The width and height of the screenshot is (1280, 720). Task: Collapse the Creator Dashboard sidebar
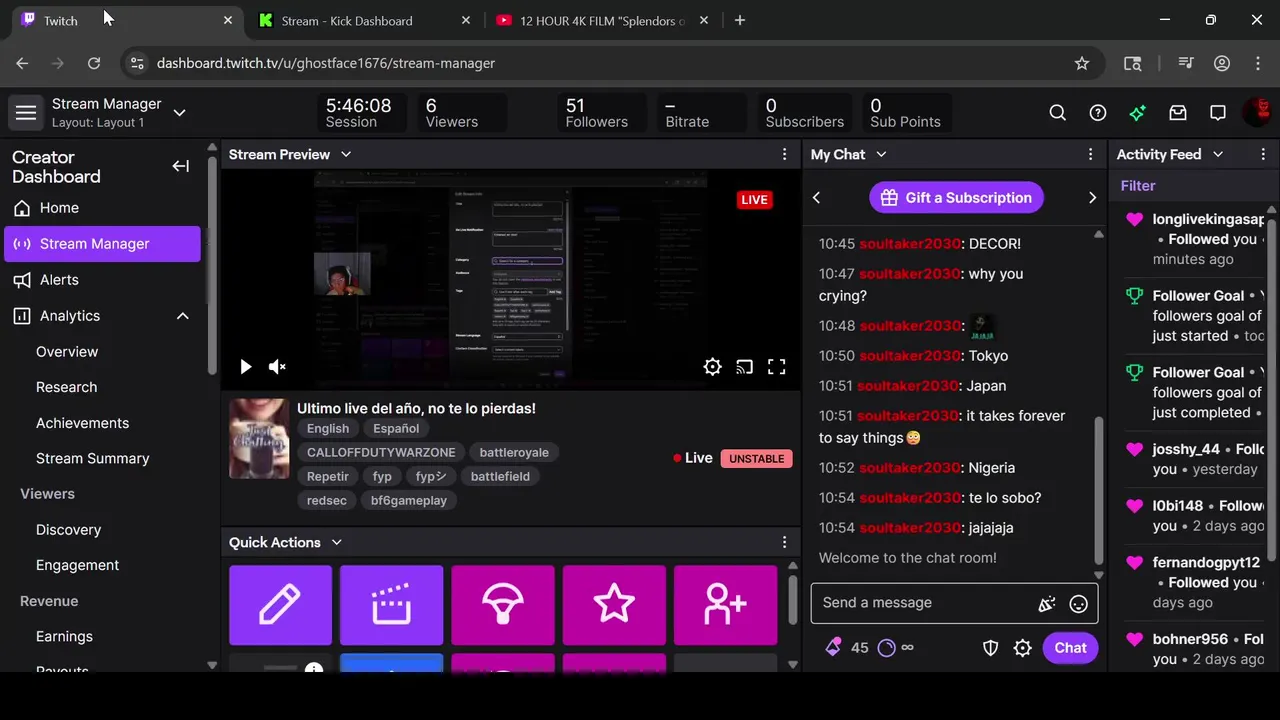pos(181,166)
